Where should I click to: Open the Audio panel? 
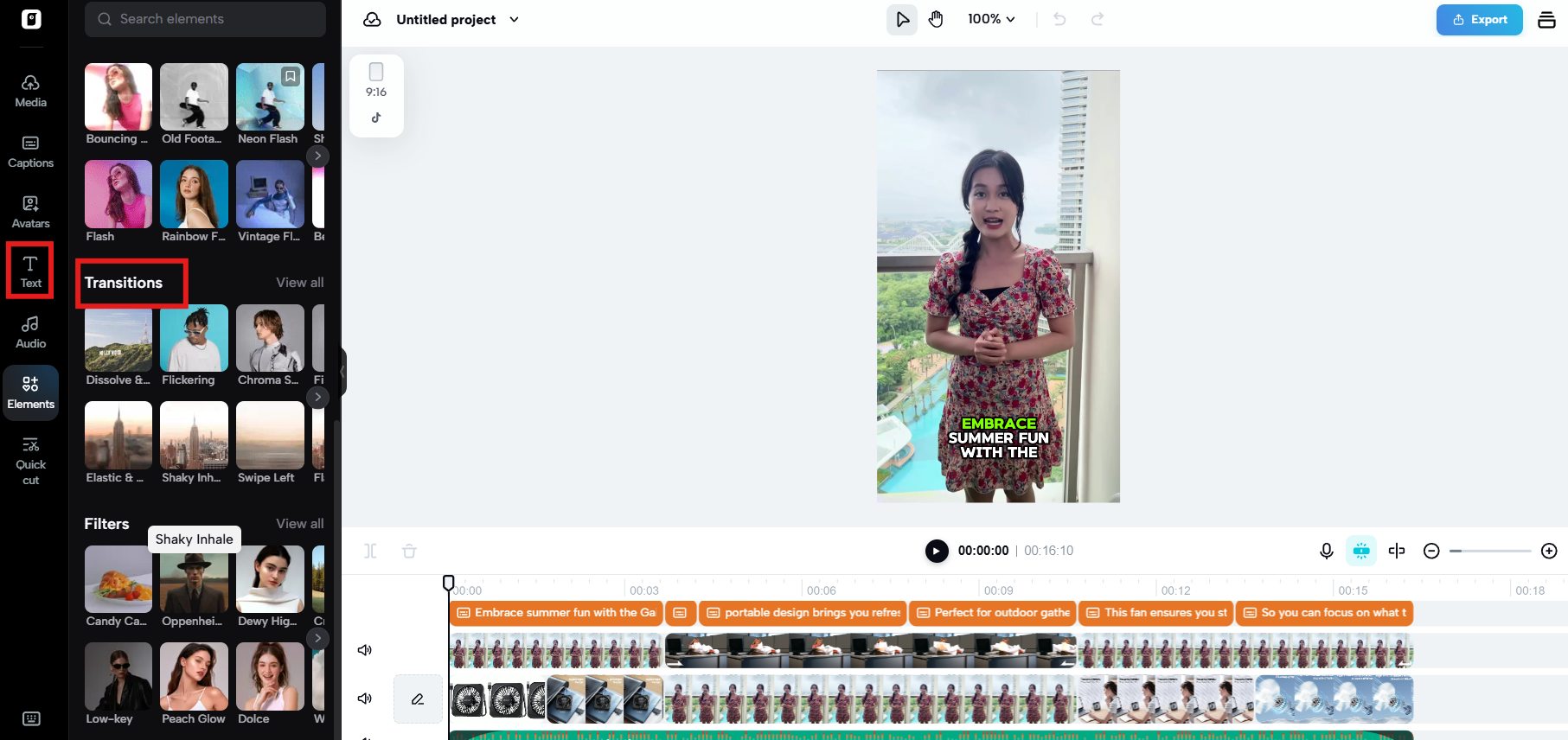[30, 332]
